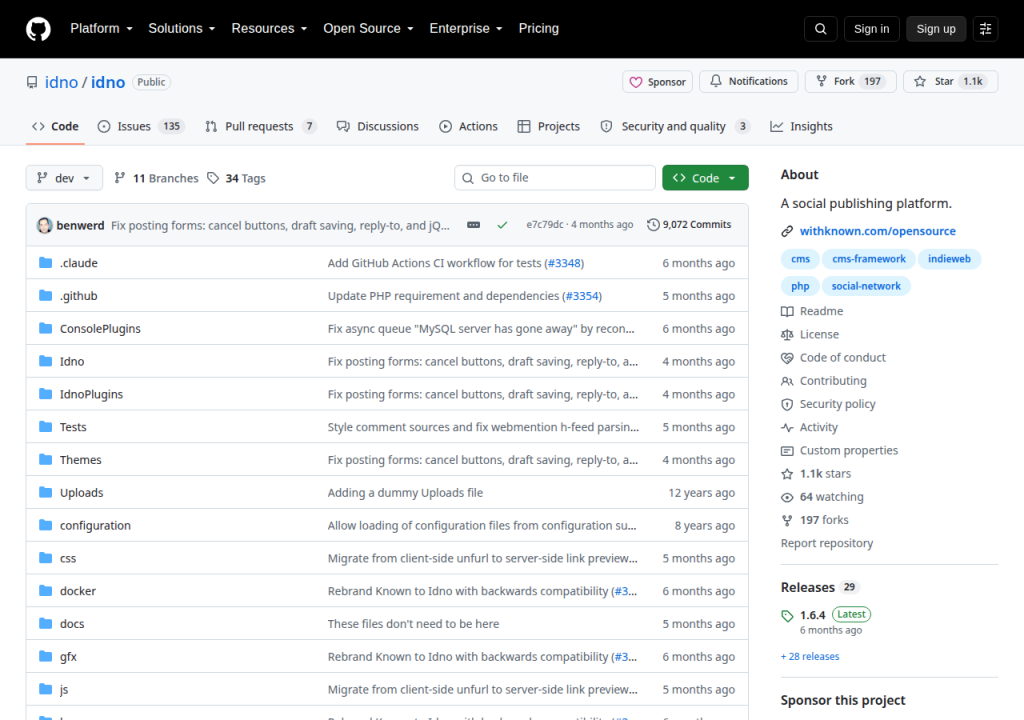Switch to the Insights tab
1024x720 pixels.
tap(801, 127)
